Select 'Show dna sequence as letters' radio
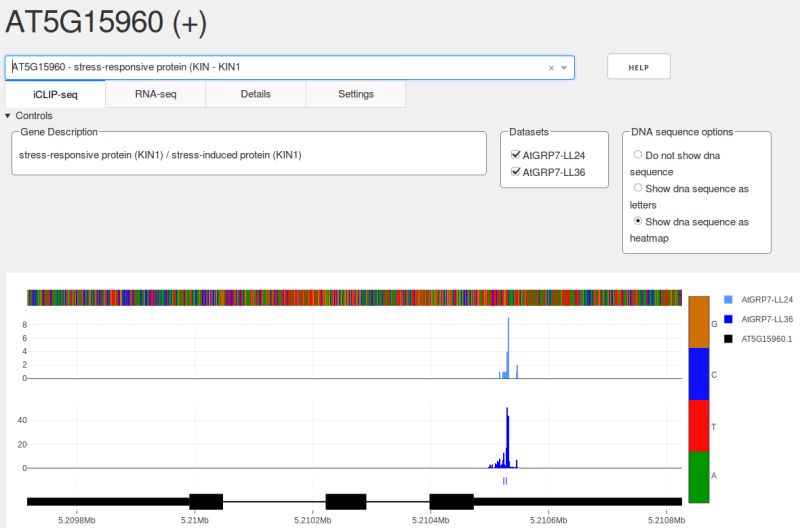The width and height of the screenshot is (800, 528). 638,188
